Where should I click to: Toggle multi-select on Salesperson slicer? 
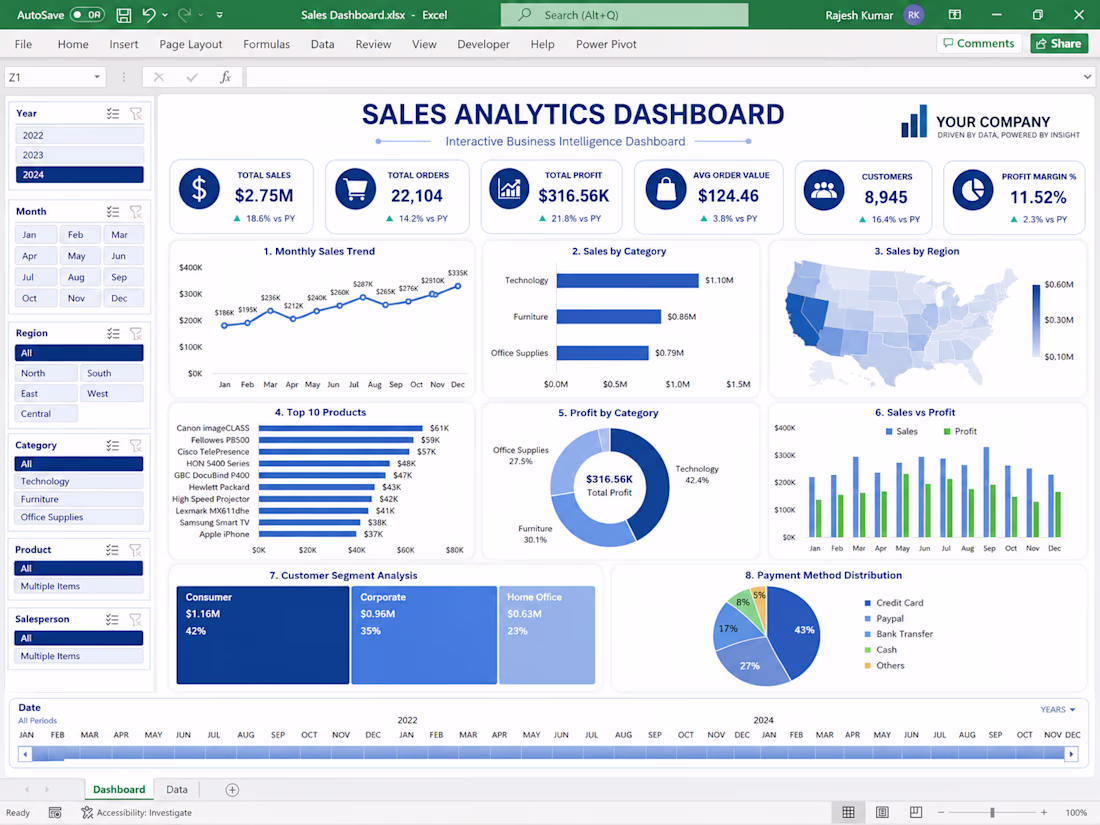[112, 619]
